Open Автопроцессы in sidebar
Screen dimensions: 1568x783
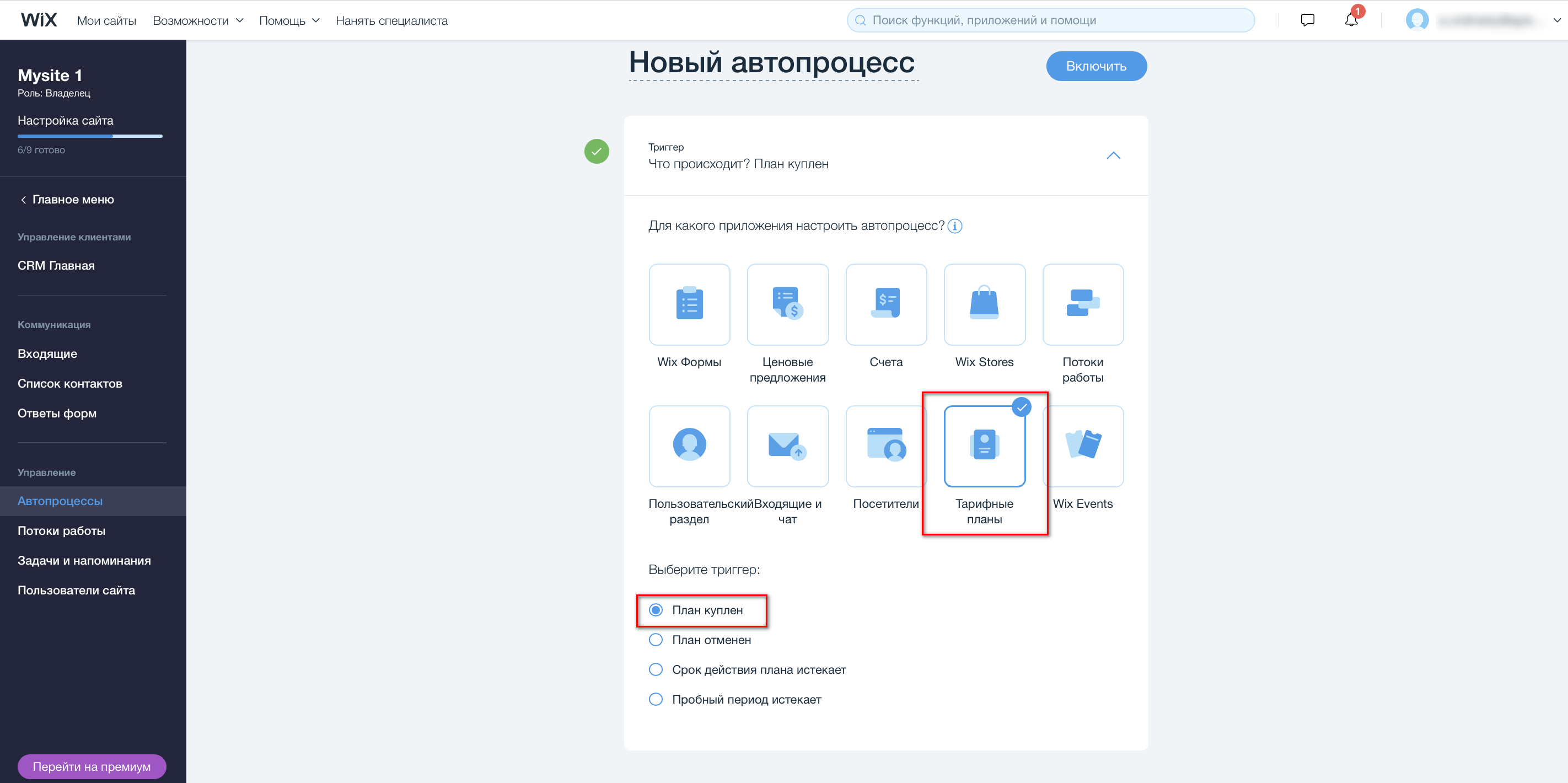[93, 501]
